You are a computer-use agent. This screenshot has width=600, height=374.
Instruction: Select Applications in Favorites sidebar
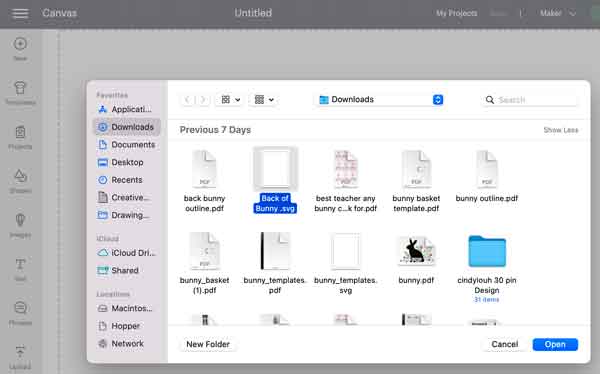point(127,109)
